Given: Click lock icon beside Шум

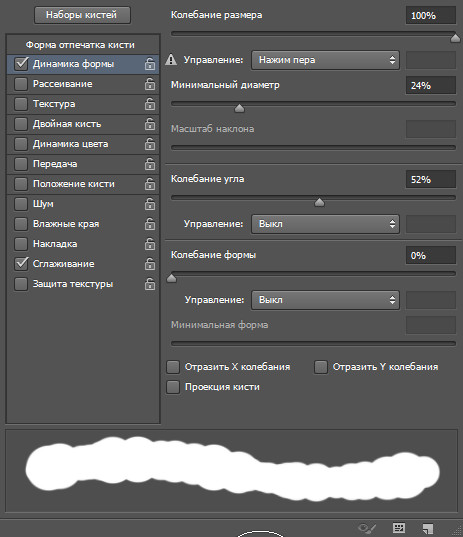Looking at the screenshot, I should point(150,204).
